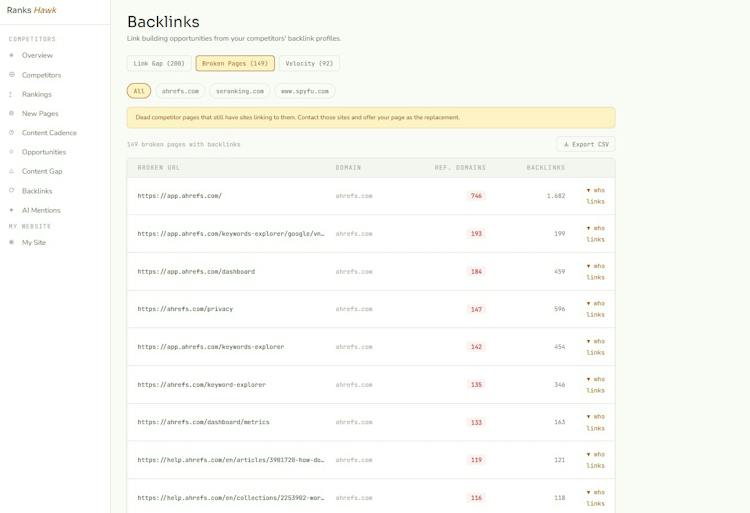Expand who links for app.ahrefs.com/ row
Viewport: 750px width, 513px height.
click(596, 196)
